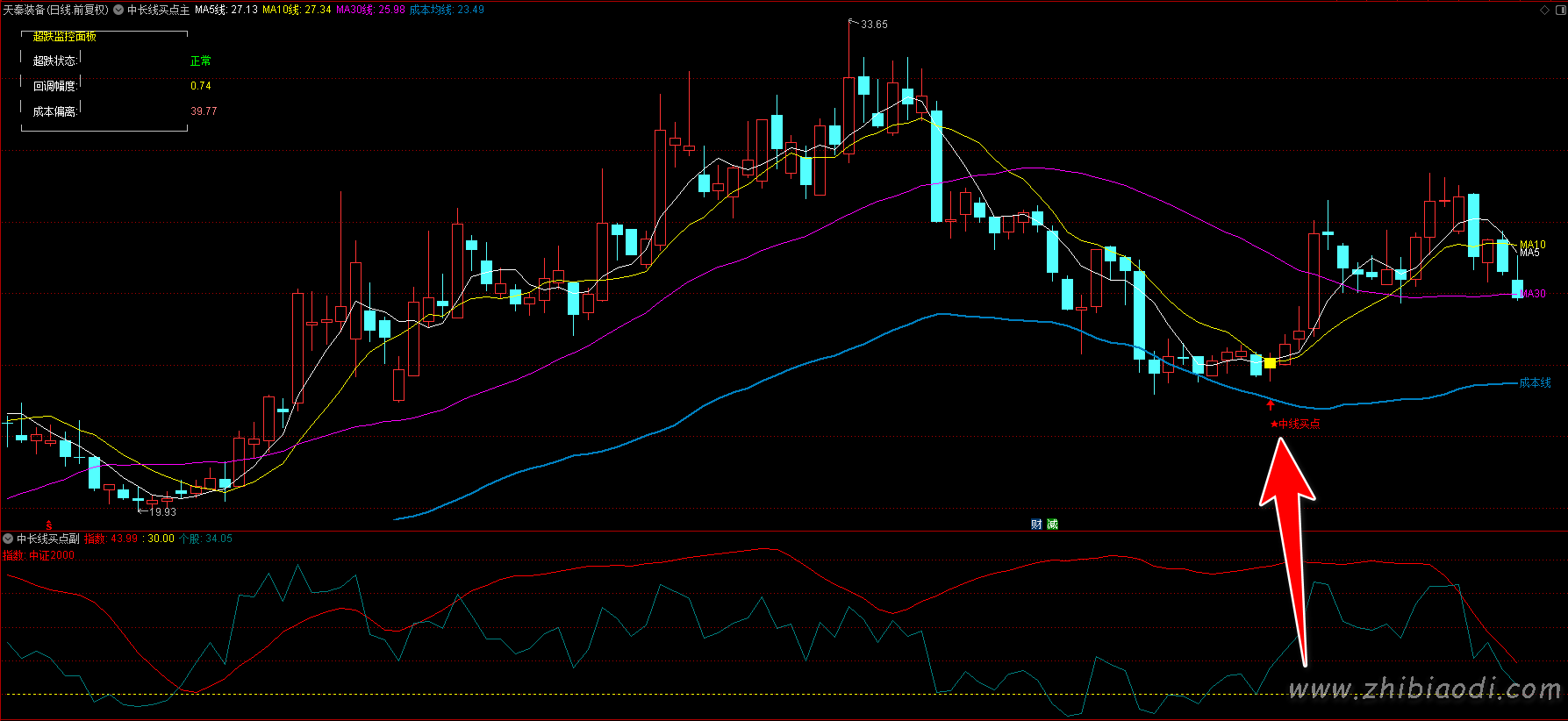Select the MA5线 legend label
The image size is (1568, 721).
[226, 10]
